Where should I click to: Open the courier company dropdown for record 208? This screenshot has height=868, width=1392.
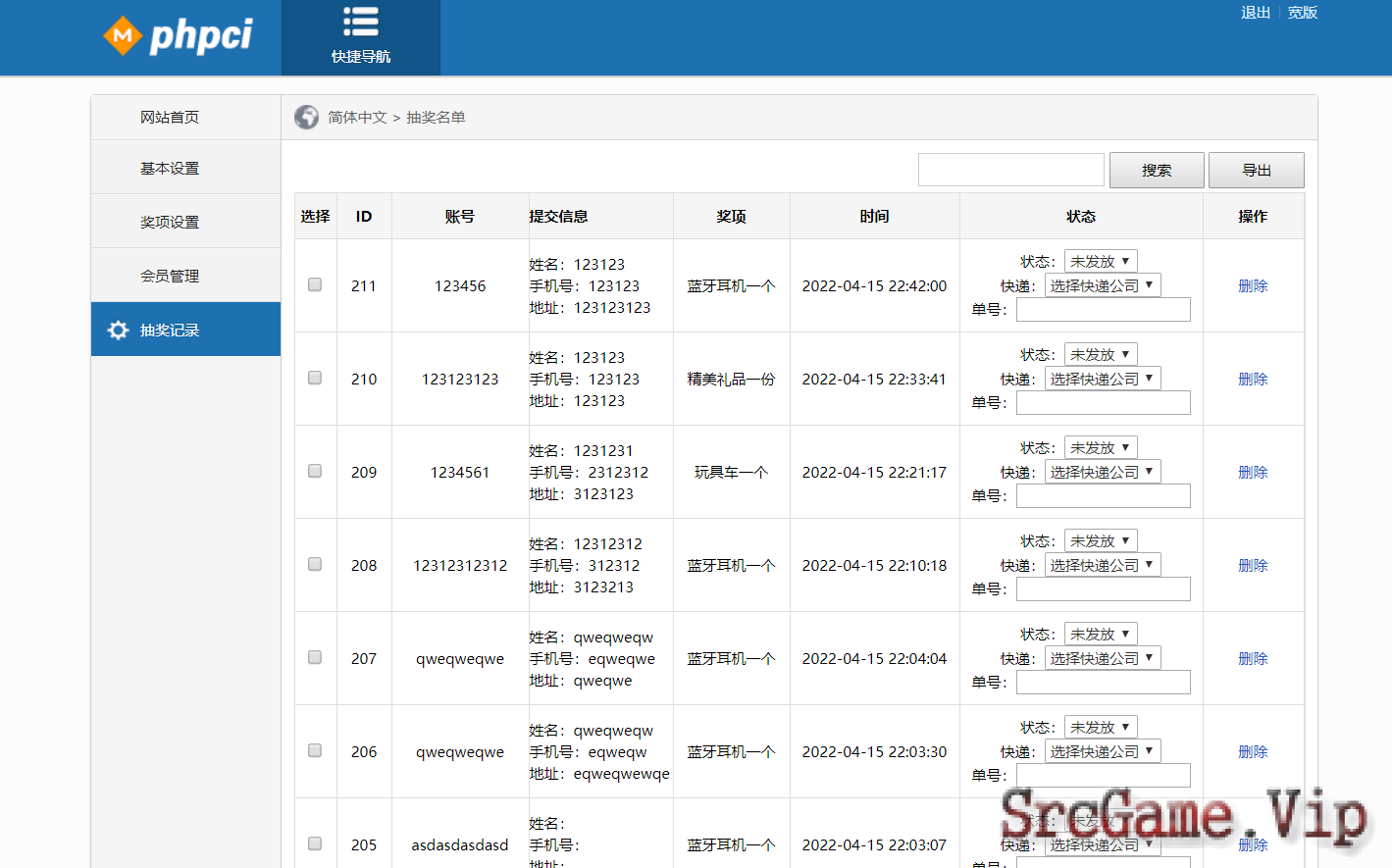click(1102, 566)
